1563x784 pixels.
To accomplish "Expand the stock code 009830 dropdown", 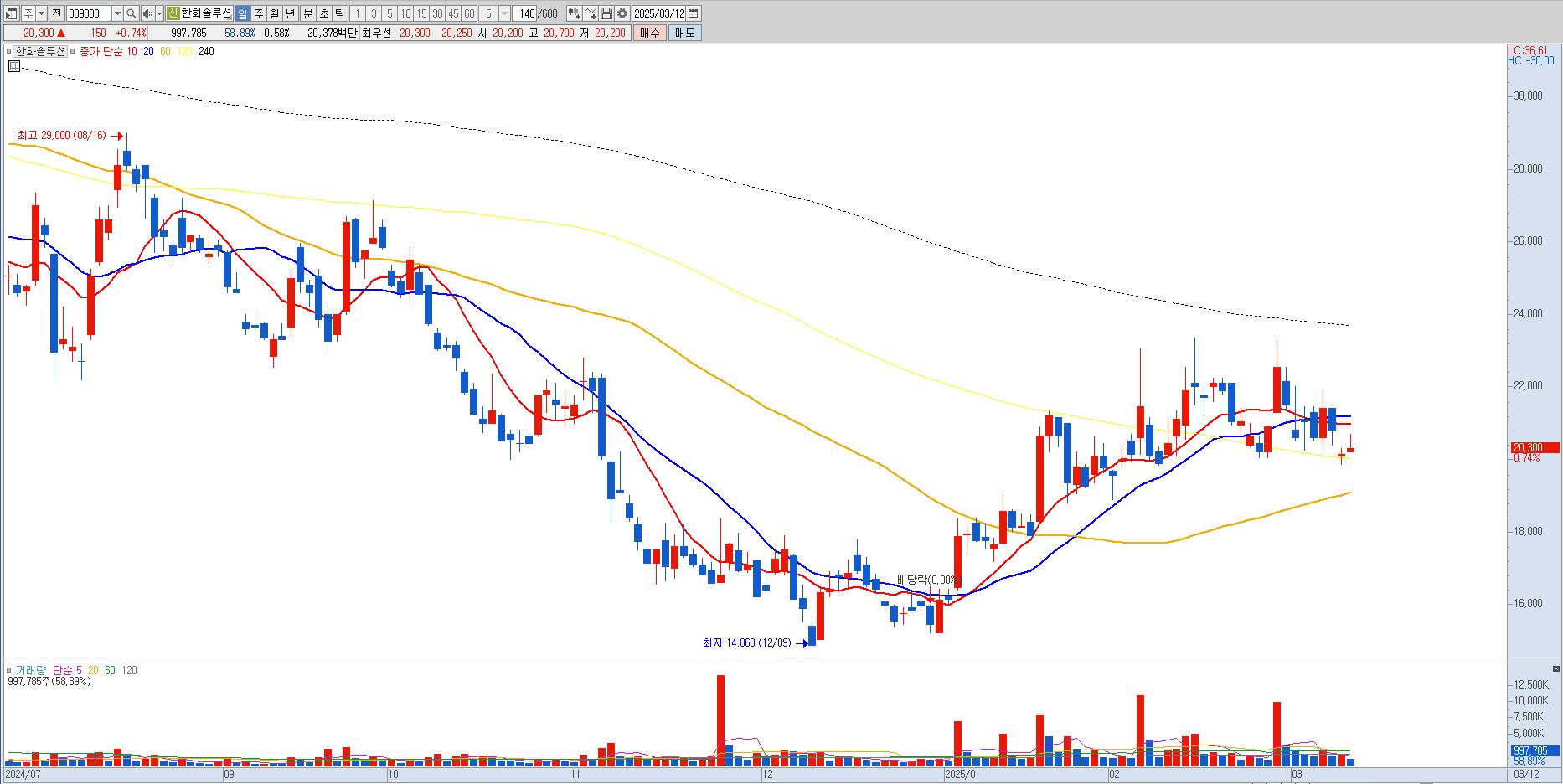I will point(117,13).
